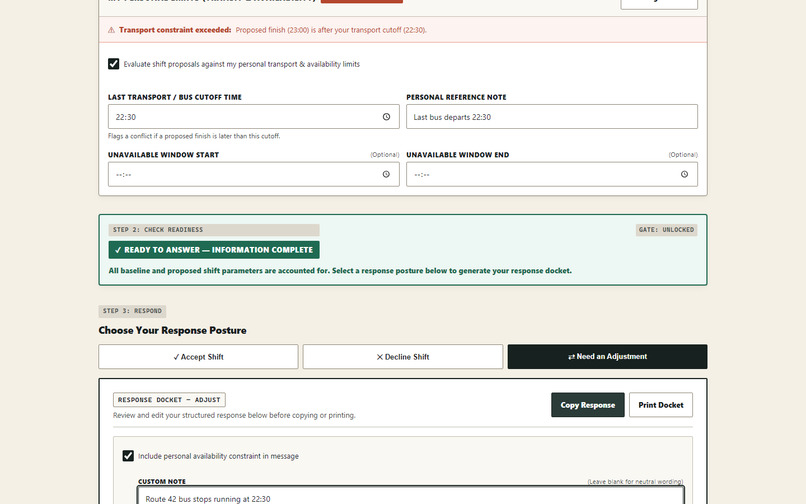Toggle evaluate shift proposals against limits checkbox
The width and height of the screenshot is (806, 504).
coord(114,64)
